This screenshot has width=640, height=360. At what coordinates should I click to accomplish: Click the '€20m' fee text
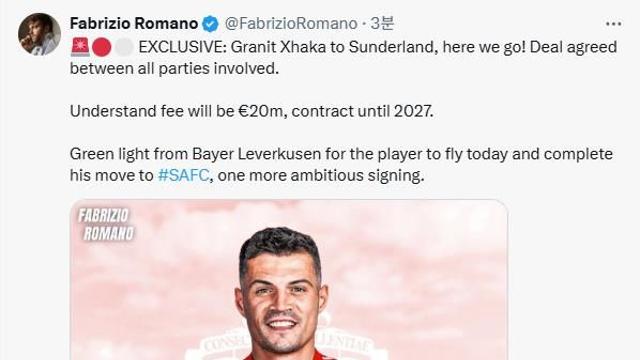point(260,111)
